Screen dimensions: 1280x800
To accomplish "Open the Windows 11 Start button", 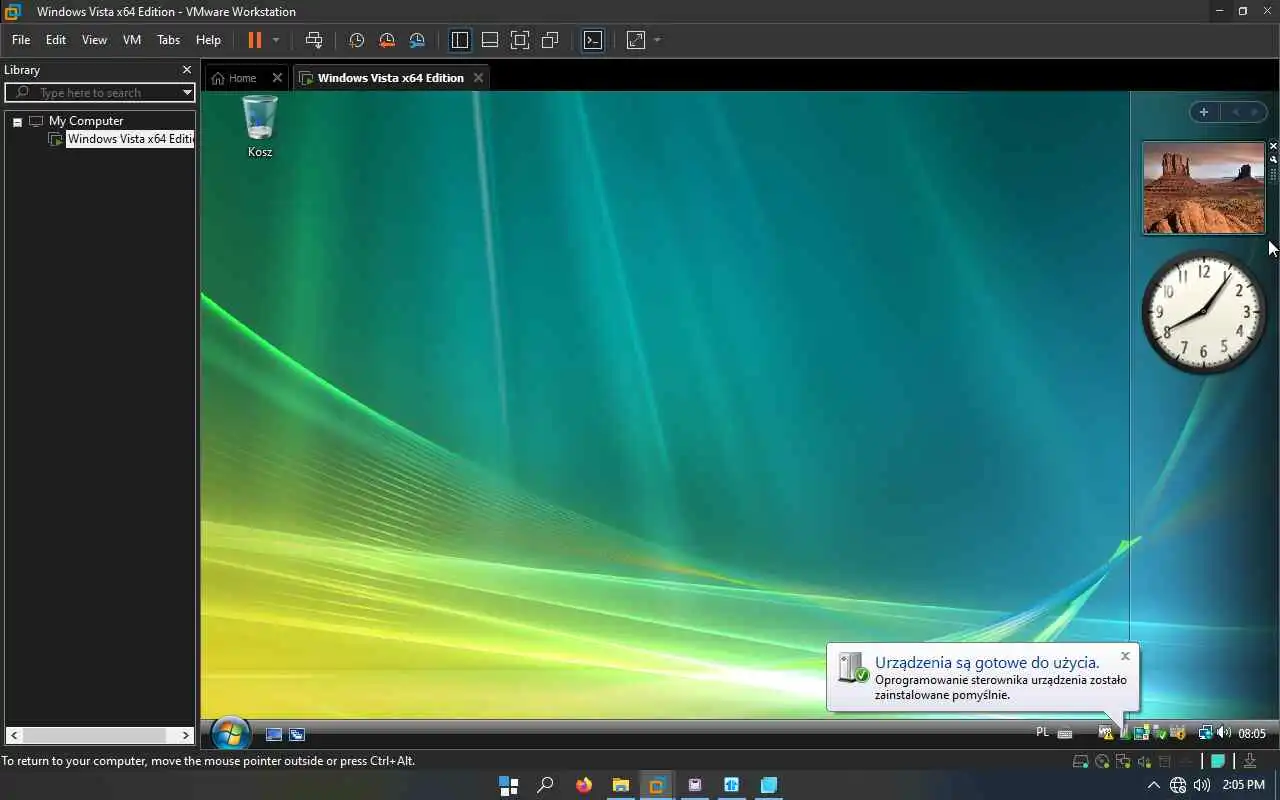I will click(x=508, y=785).
